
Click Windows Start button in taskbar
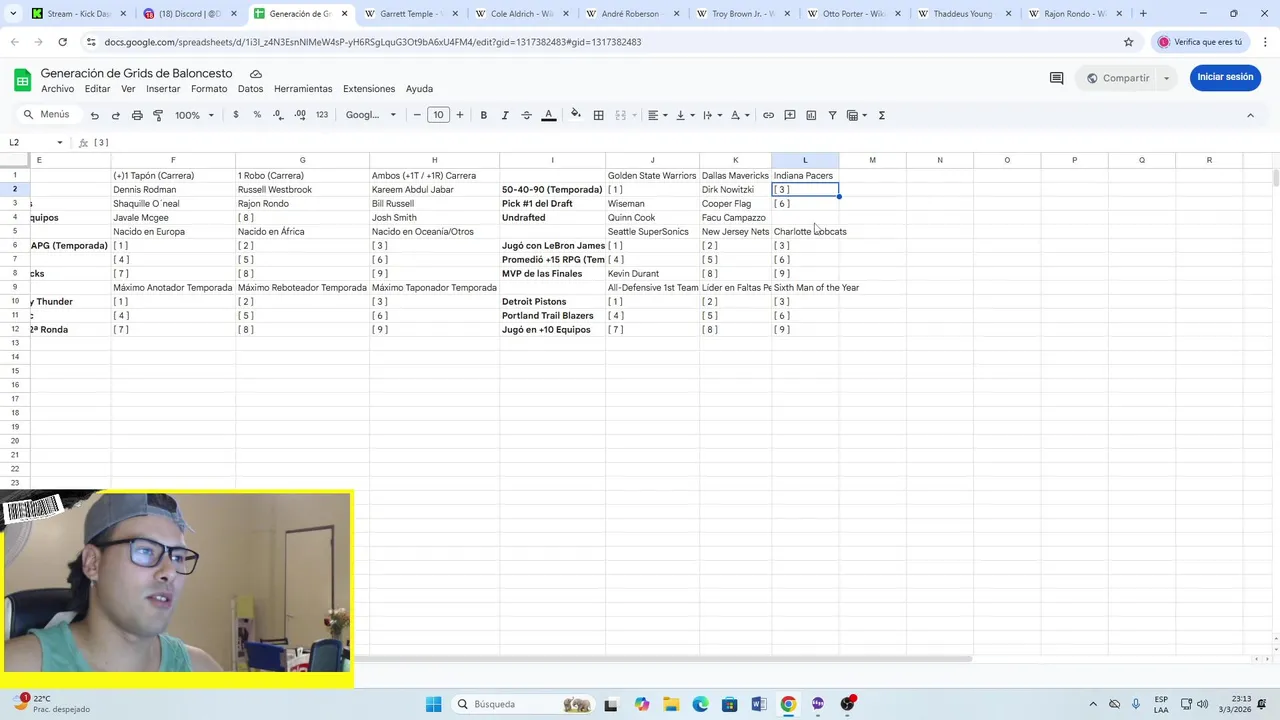(x=433, y=704)
